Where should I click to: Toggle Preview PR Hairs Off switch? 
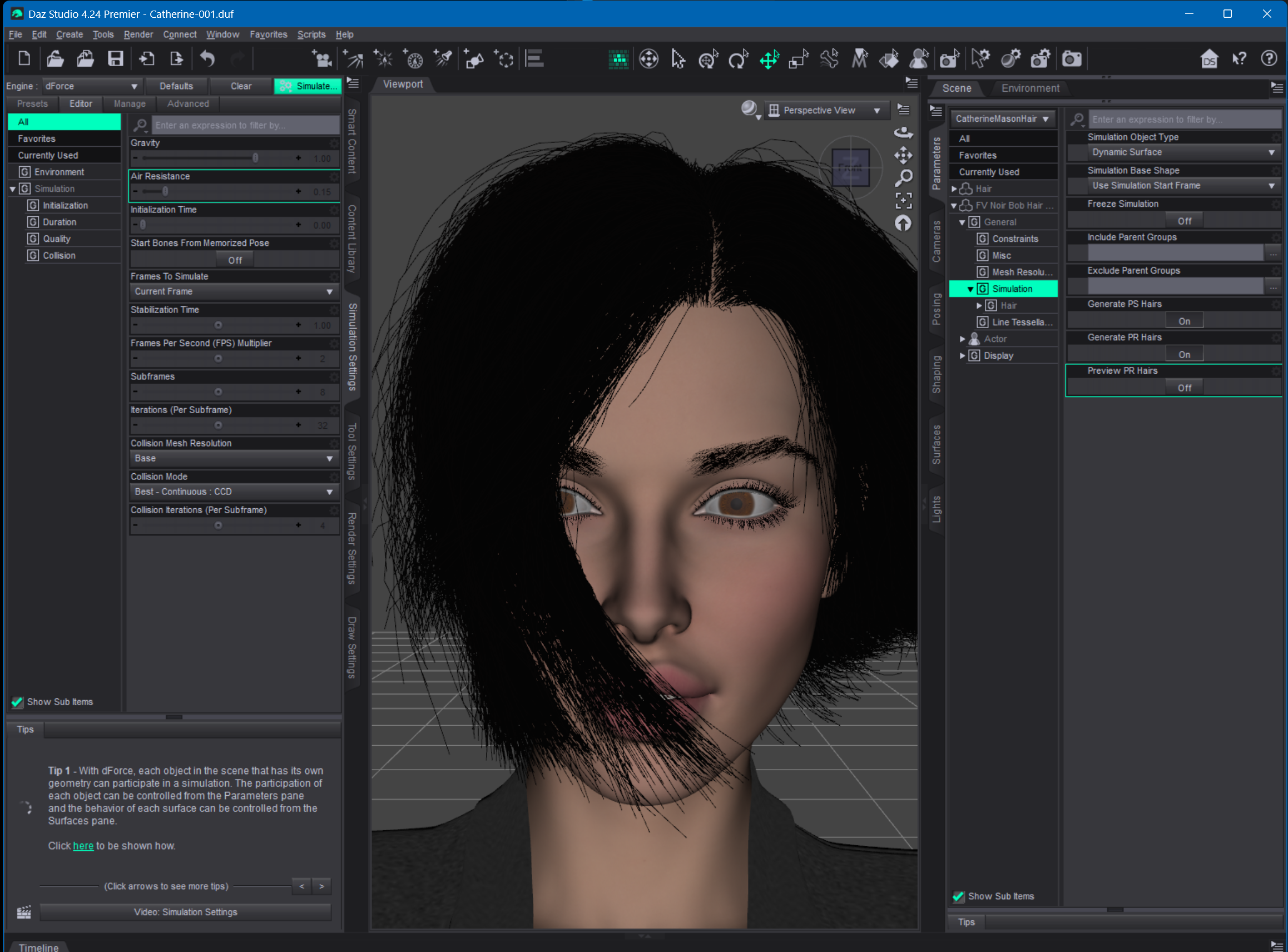(x=1184, y=388)
